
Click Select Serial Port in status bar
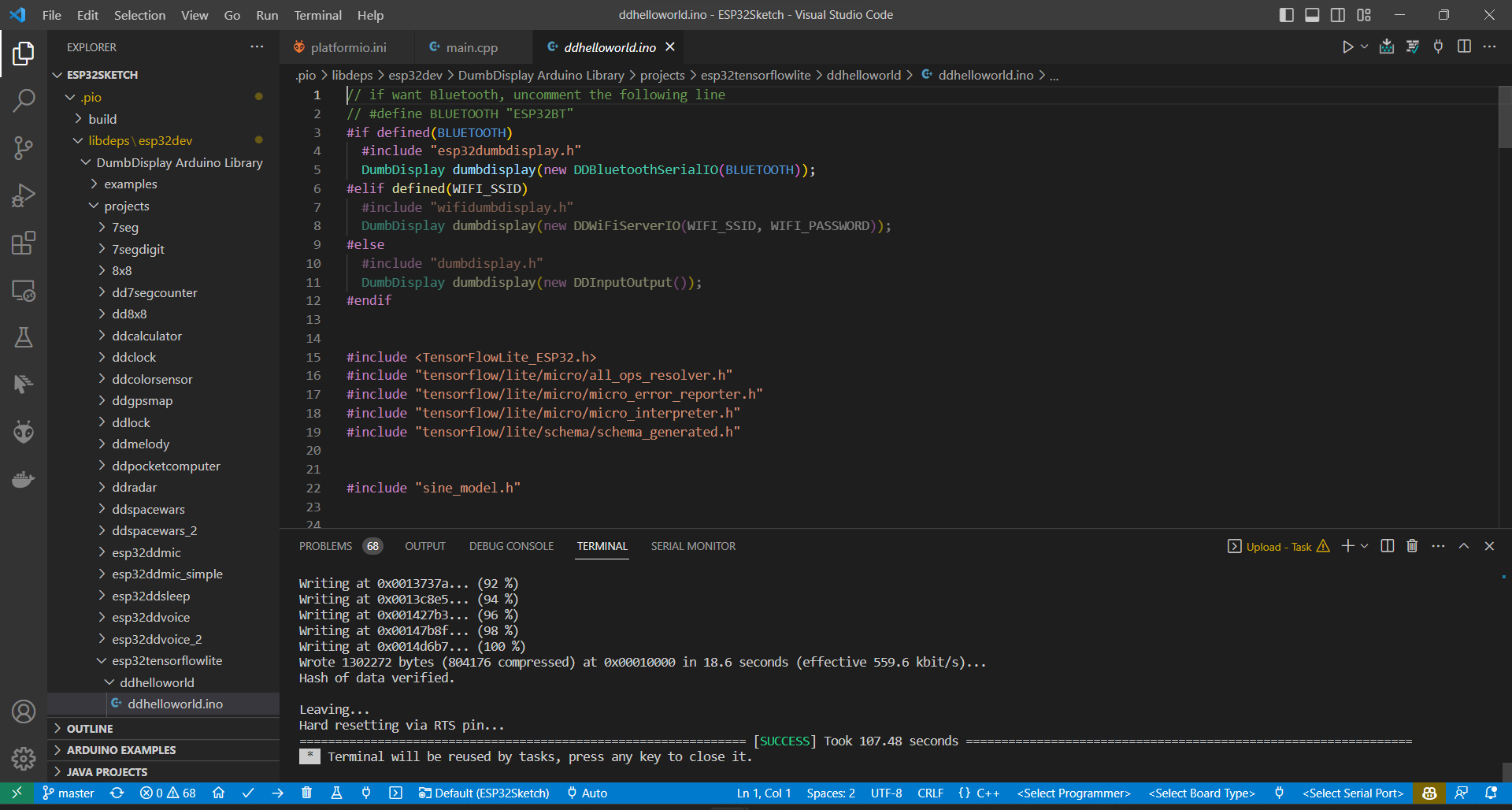point(1353,793)
